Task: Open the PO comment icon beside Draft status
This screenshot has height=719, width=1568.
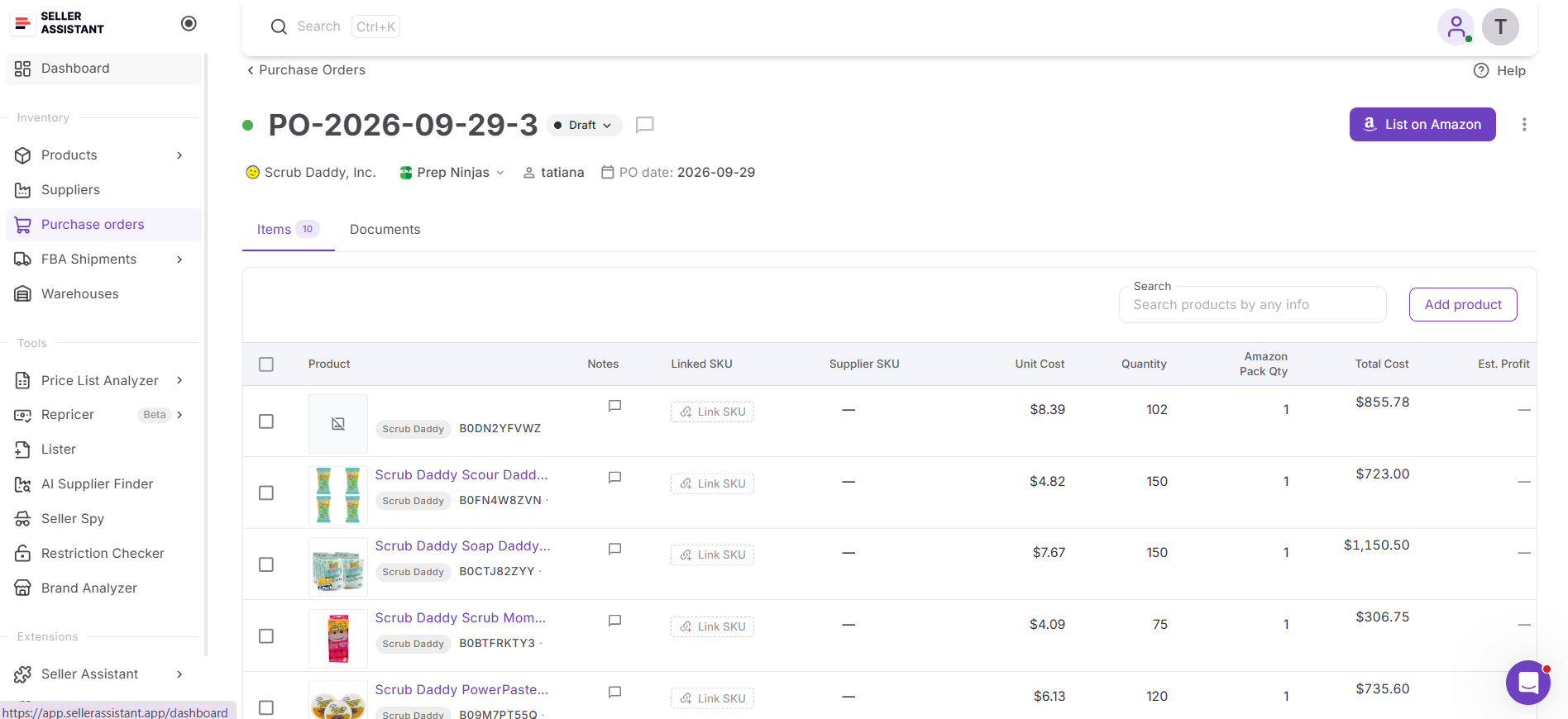Action: tap(644, 125)
